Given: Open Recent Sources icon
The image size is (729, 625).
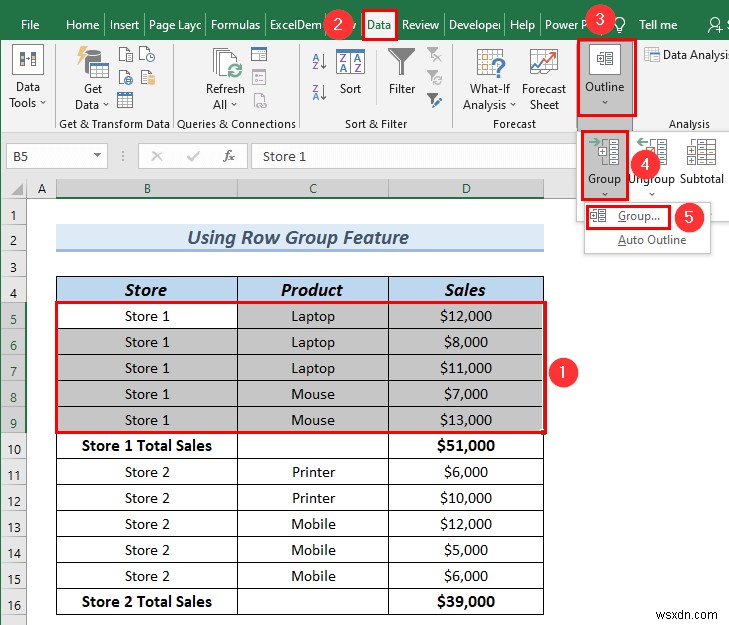Looking at the screenshot, I should pyautogui.click(x=147, y=54).
